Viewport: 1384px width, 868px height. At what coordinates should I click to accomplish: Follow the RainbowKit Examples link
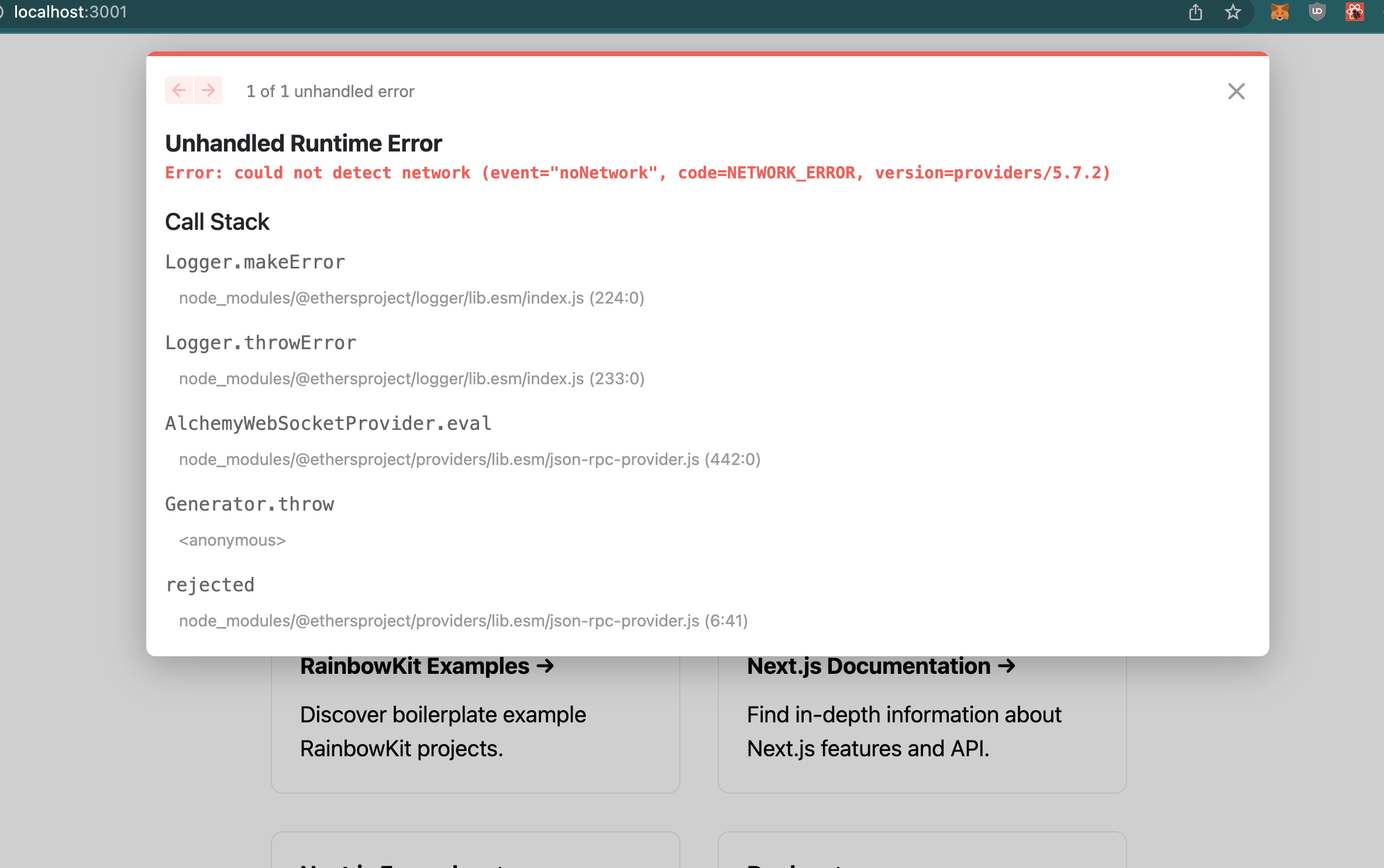coord(427,666)
